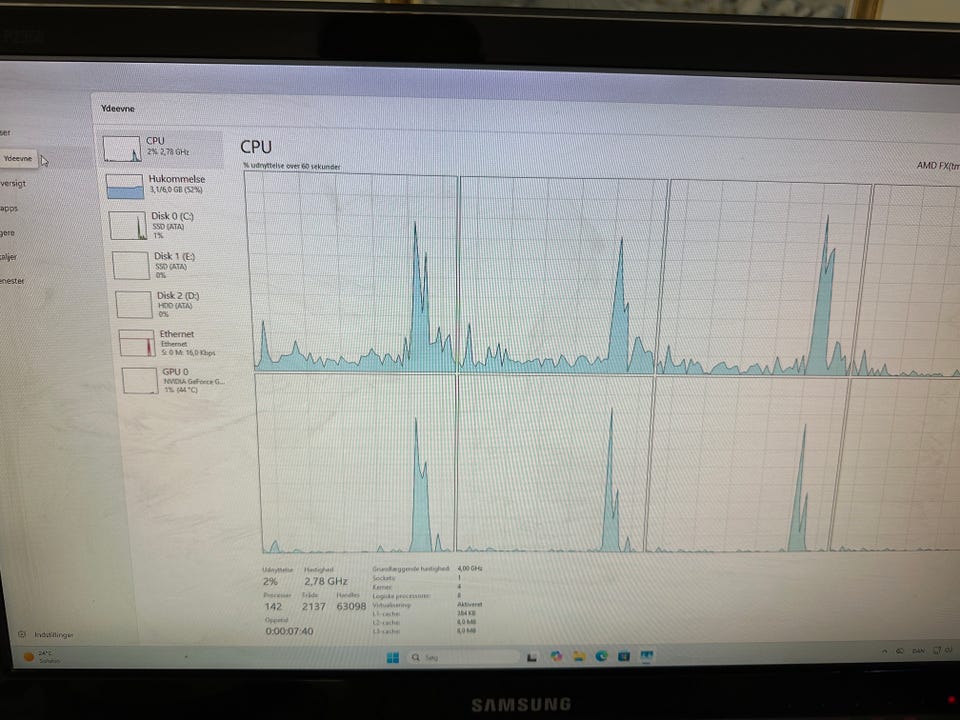Expand the hidden system tray icons chevron
The height and width of the screenshot is (720, 960).
(x=883, y=651)
